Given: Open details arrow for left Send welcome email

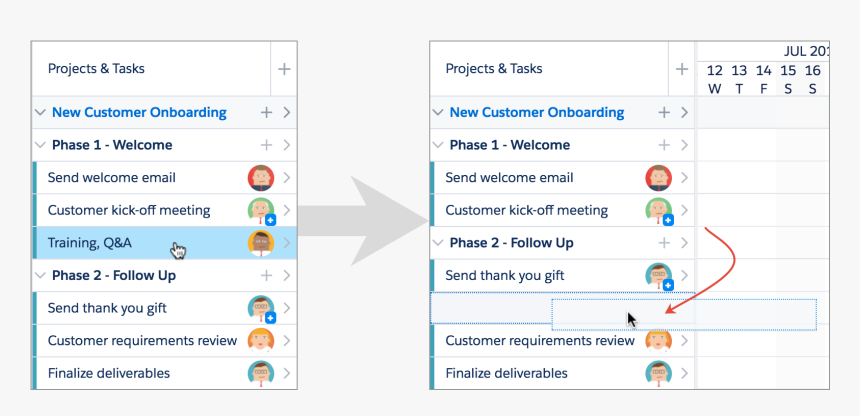Looking at the screenshot, I should (287, 178).
